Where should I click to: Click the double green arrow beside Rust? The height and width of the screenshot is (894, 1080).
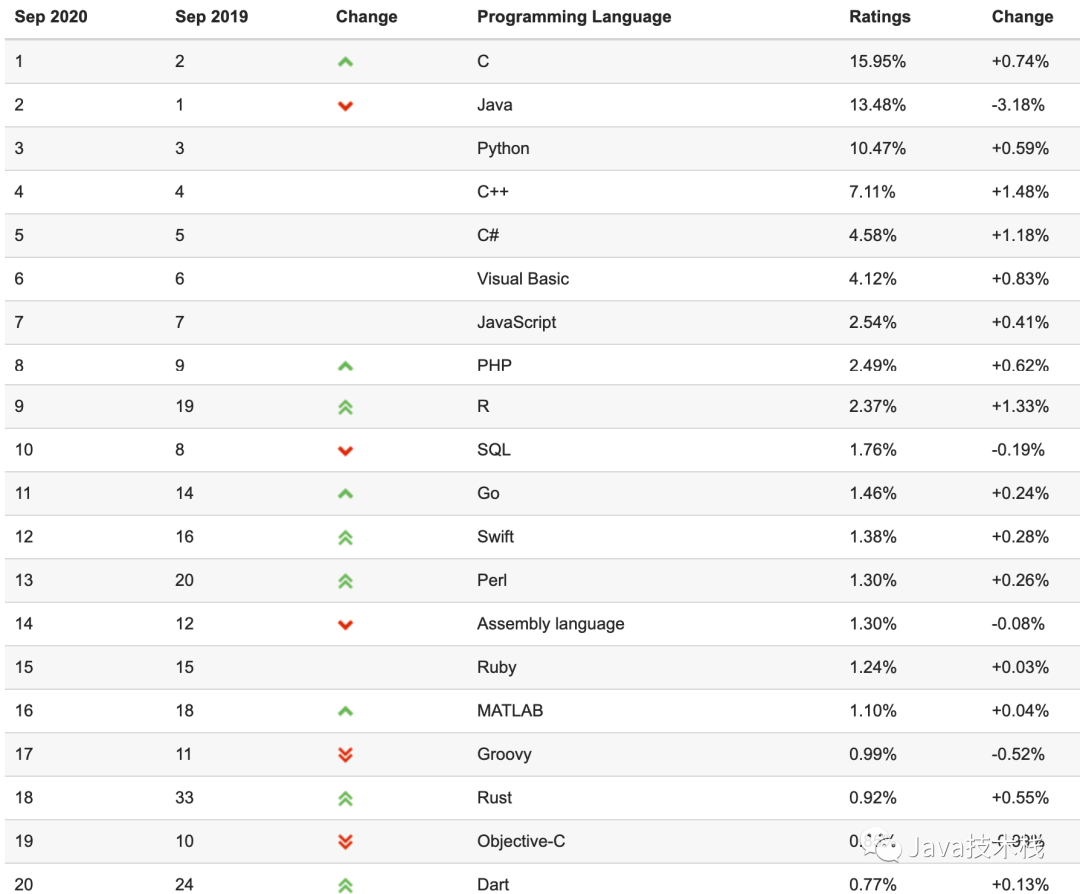tap(345, 798)
